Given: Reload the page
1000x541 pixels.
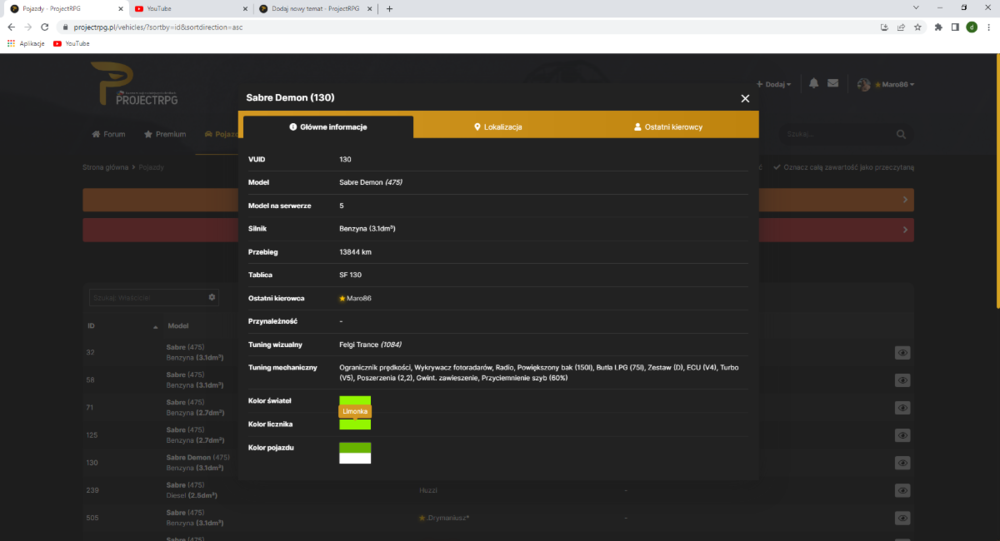Looking at the screenshot, I should click(45, 27).
